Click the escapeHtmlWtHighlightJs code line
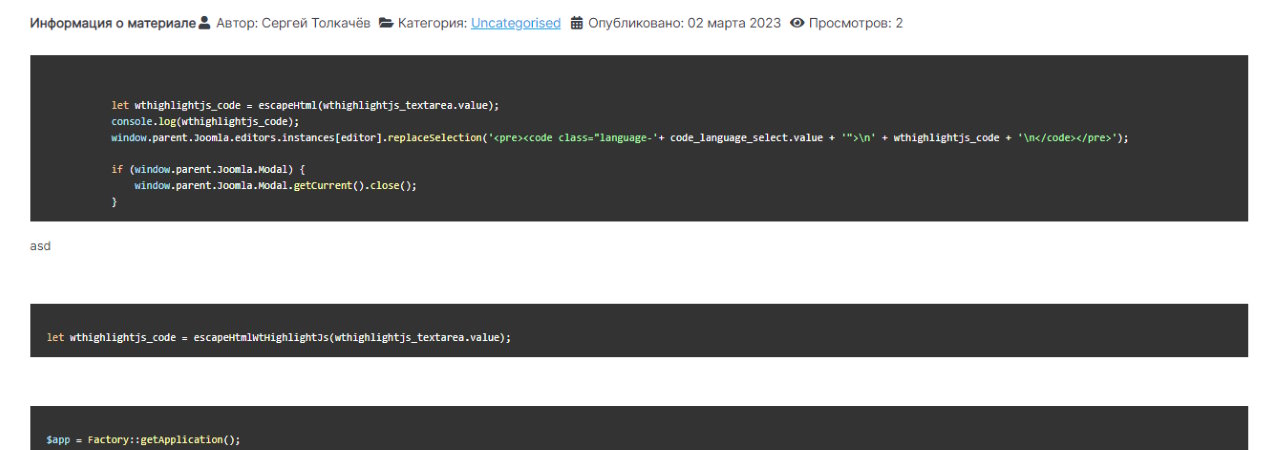 click(279, 338)
